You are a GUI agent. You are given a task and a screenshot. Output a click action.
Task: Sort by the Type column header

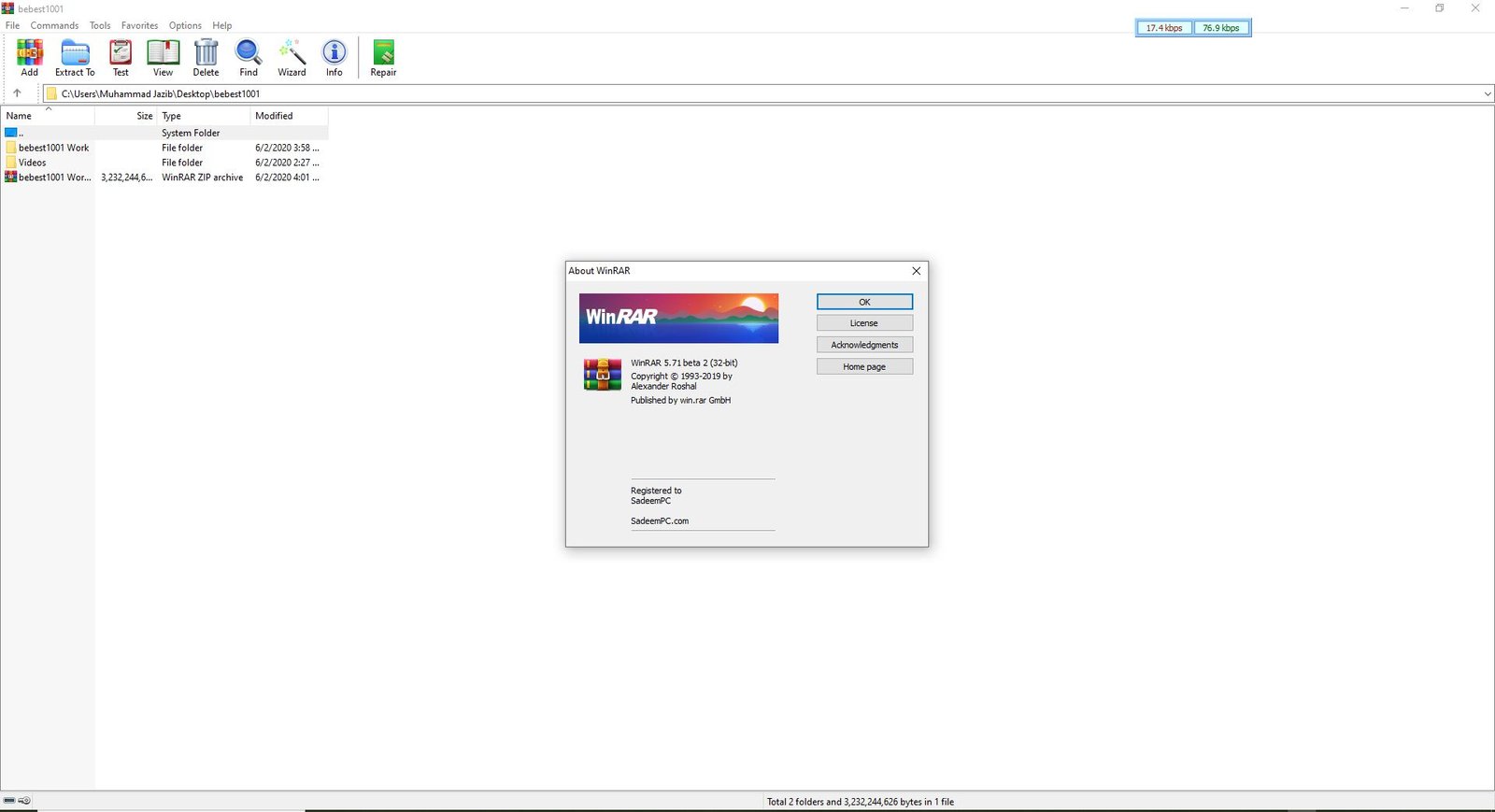point(204,116)
